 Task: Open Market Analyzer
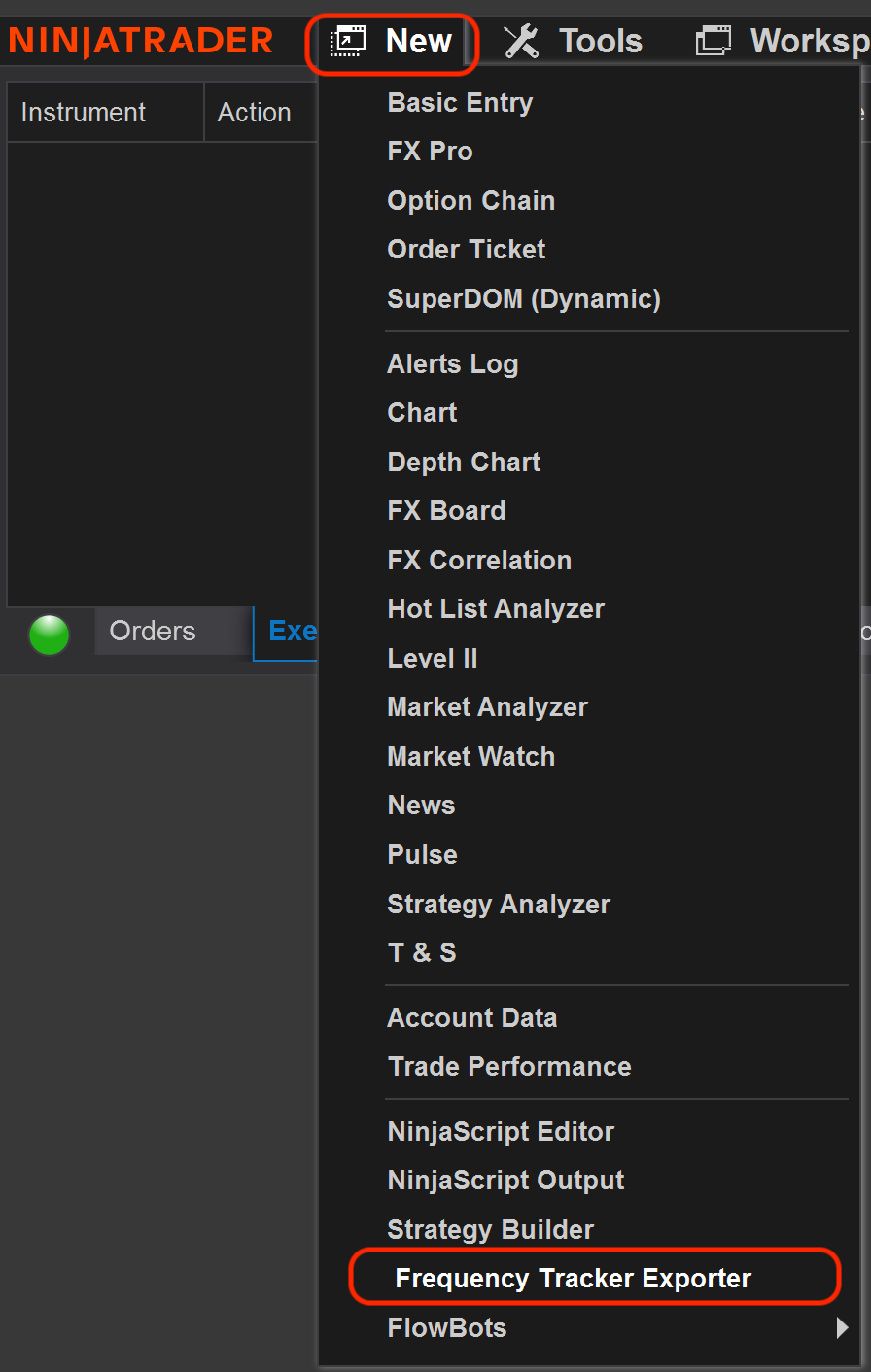(487, 707)
